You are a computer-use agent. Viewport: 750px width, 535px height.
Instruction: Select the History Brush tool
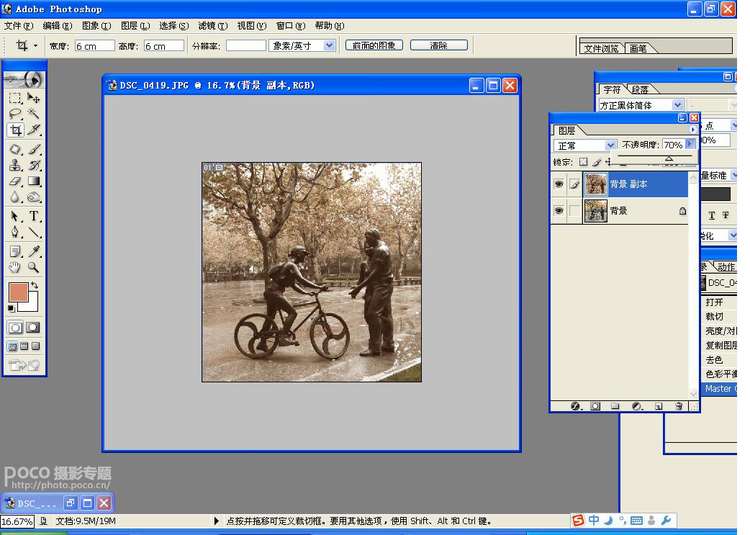pos(33,165)
